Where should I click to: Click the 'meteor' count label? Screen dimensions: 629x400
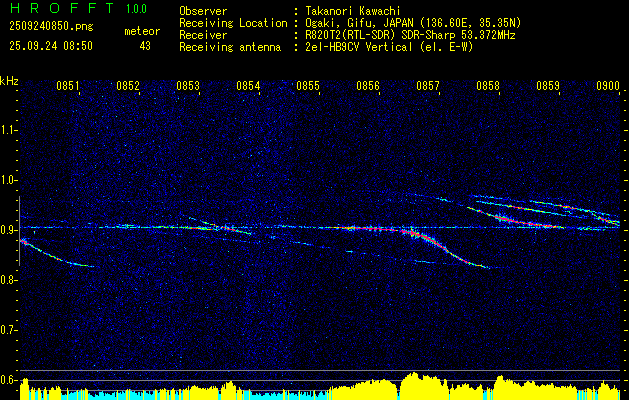[x=142, y=31]
